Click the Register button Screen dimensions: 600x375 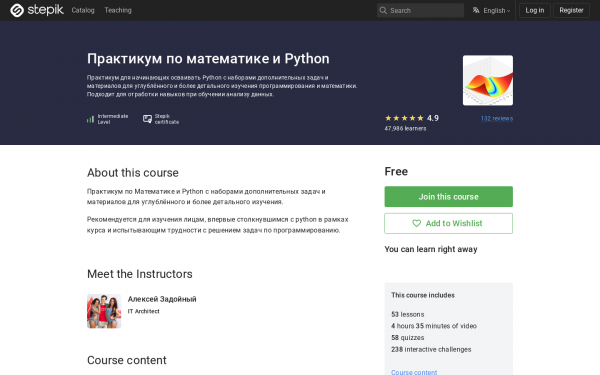tap(571, 10)
